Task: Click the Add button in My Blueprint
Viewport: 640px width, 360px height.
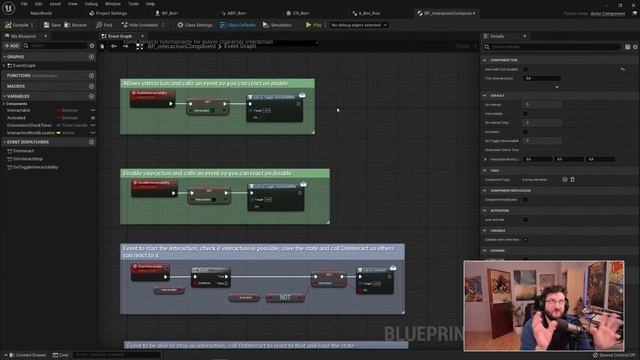Action: point(12,46)
